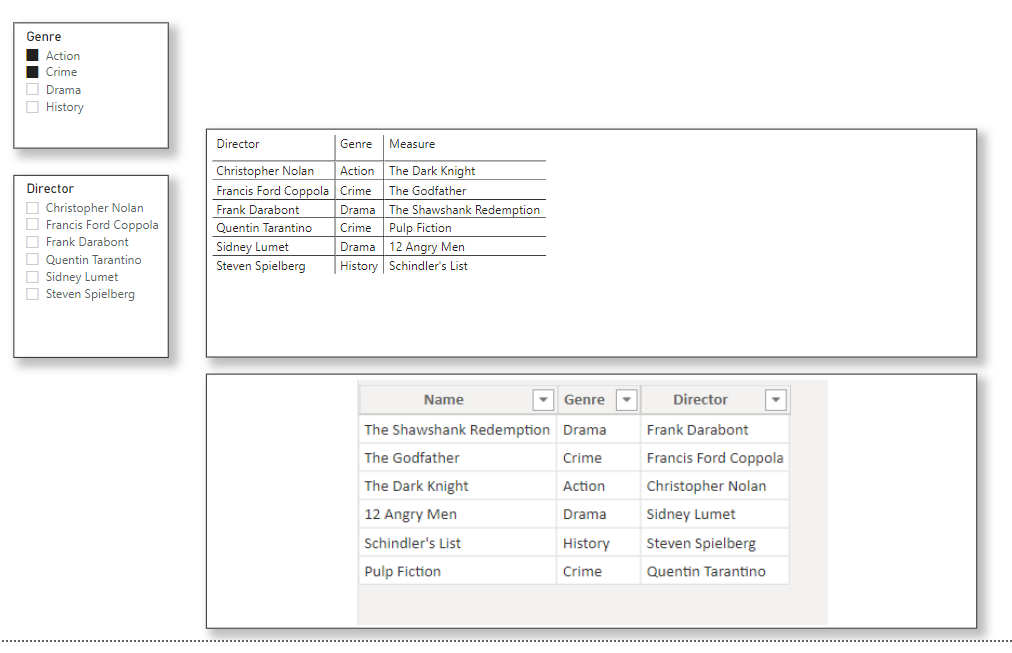
Task: Select The Shawshank Redemption in Name column
Action: [x=457, y=430]
